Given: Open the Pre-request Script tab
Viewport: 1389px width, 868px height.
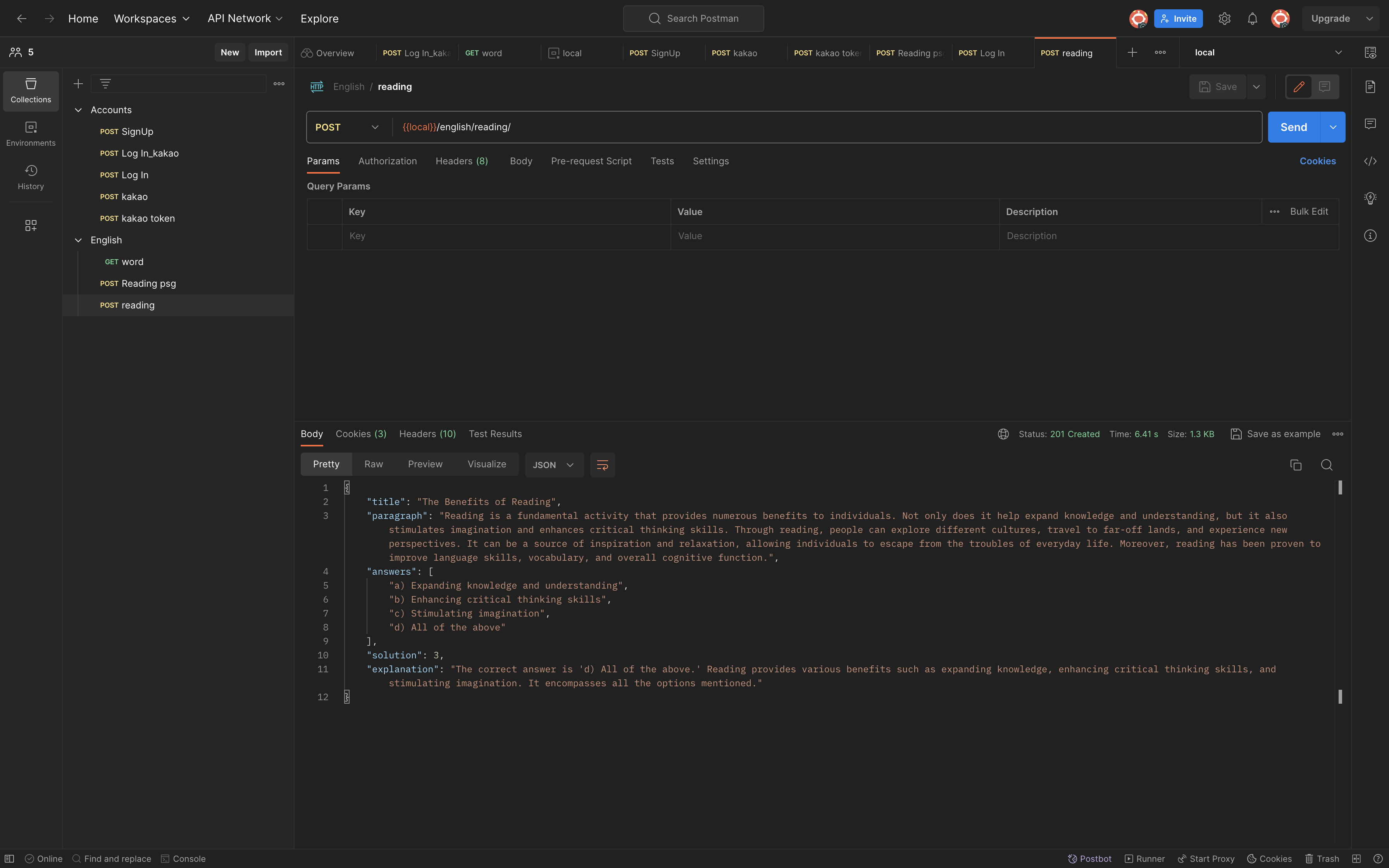Looking at the screenshot, I should (591, 161).
